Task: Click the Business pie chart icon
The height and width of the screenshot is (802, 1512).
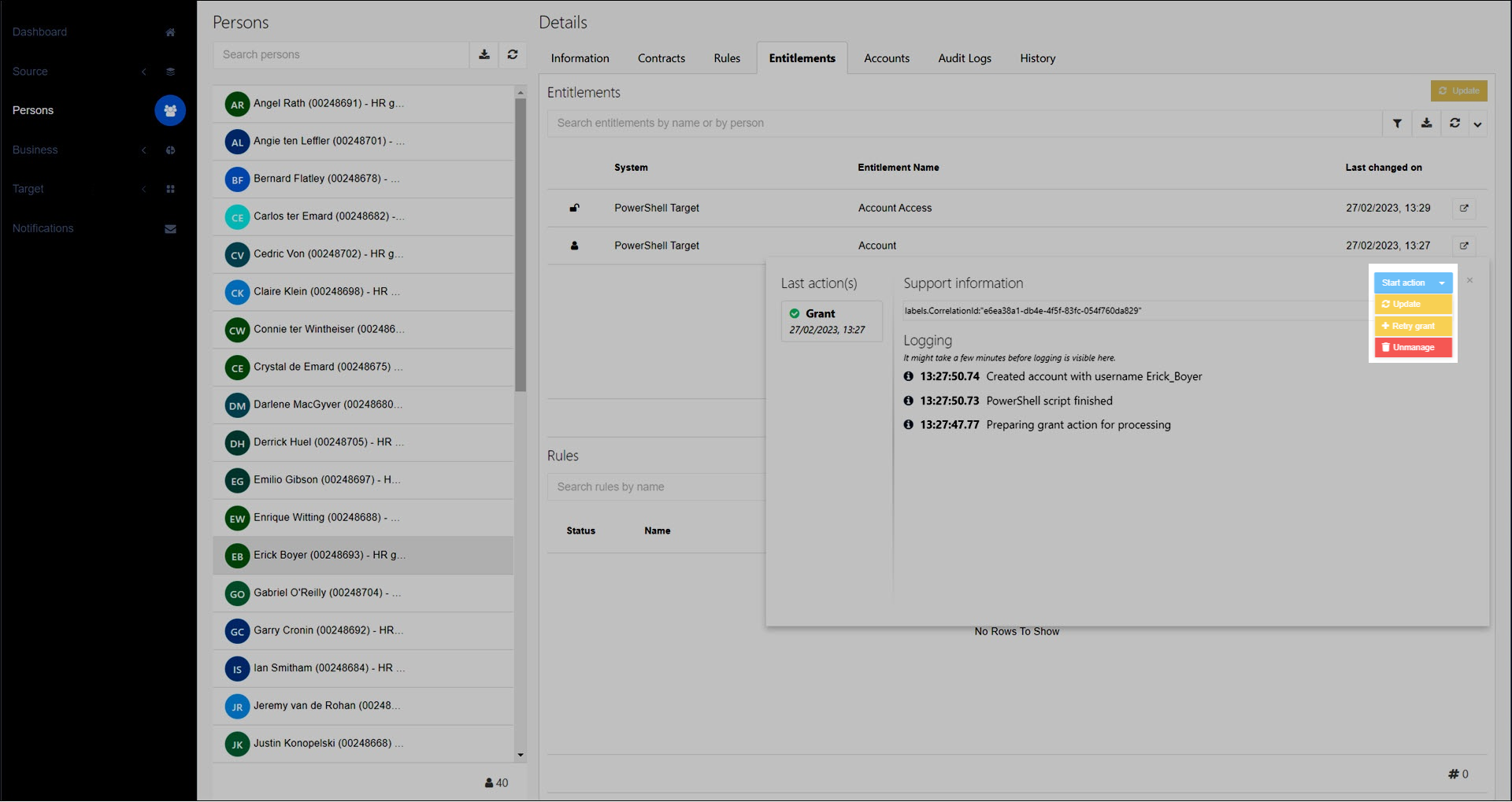Action: (x=170, y=150)
